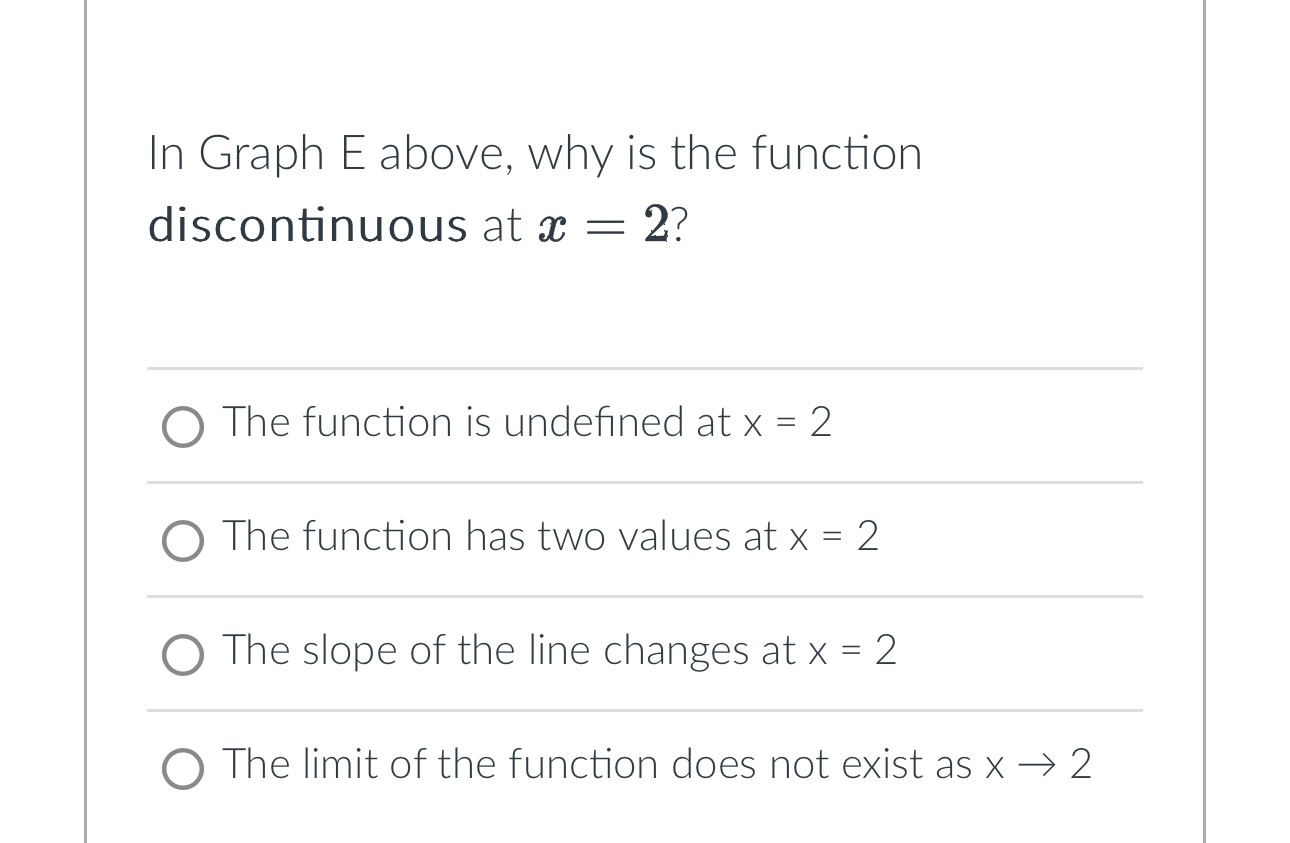Click the first answer's radio circle
The height and width of the screenshot is (843, 1290).
point(183,427)
